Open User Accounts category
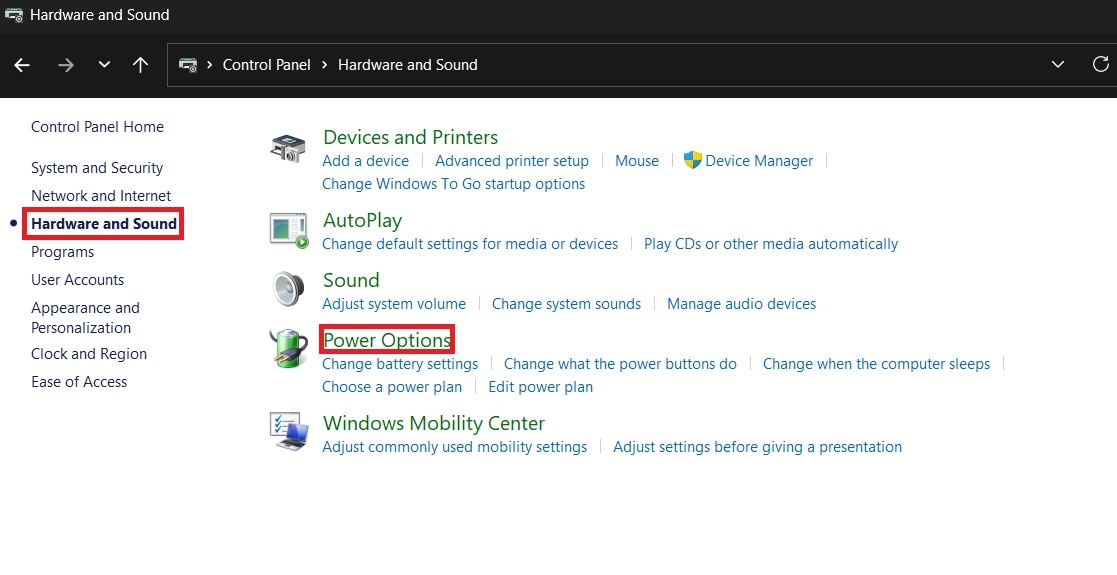The image size is (1117, 575). coord(78,280)
